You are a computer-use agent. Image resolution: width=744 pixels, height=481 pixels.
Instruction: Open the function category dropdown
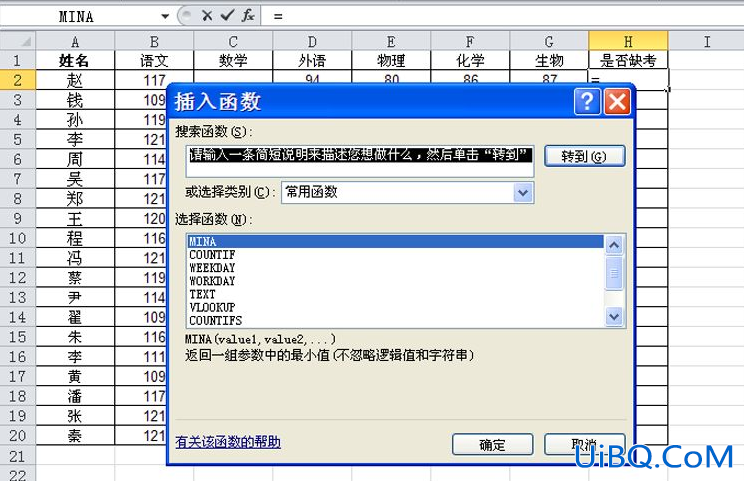coord(523,193)
